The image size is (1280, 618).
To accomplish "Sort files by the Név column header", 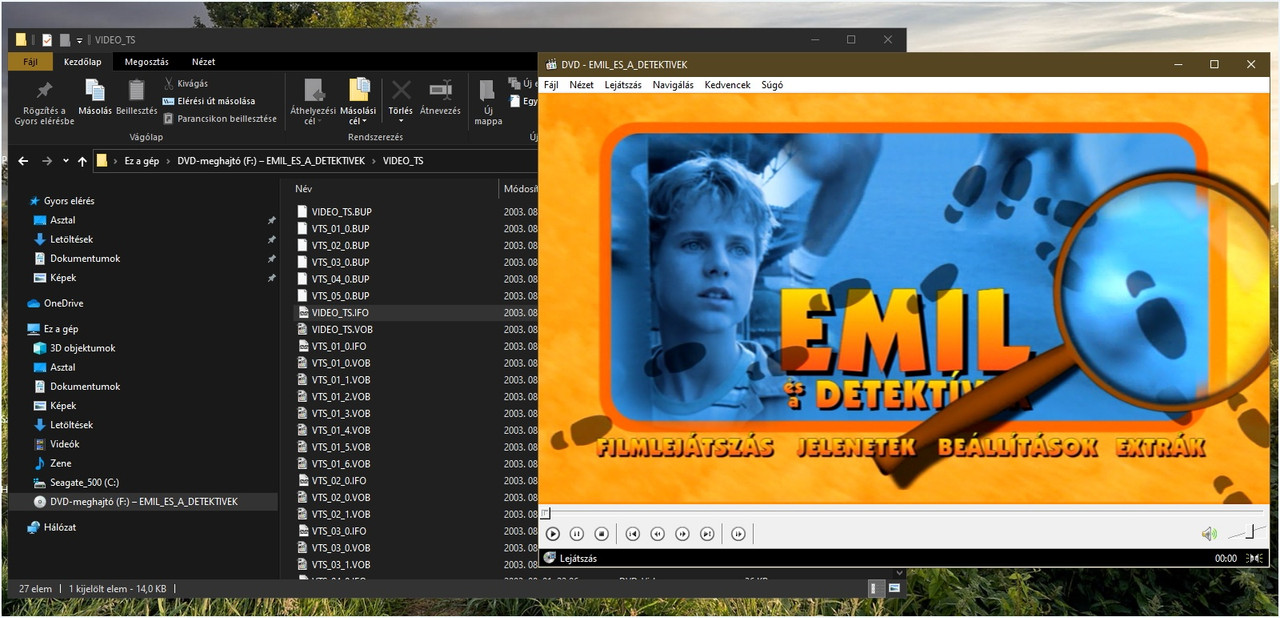I will 304,188.
